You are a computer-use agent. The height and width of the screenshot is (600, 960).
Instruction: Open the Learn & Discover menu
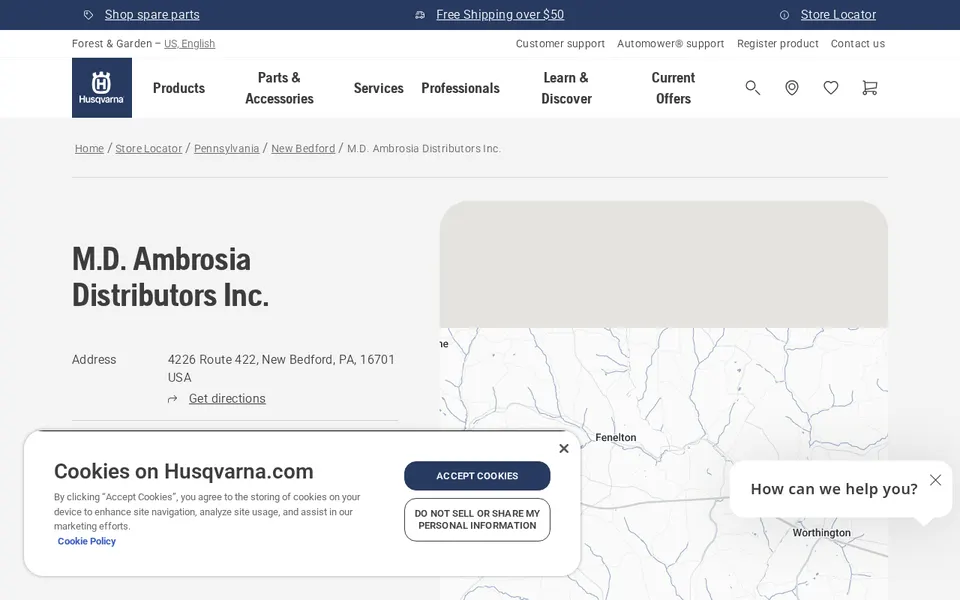[x=566, y=88]
